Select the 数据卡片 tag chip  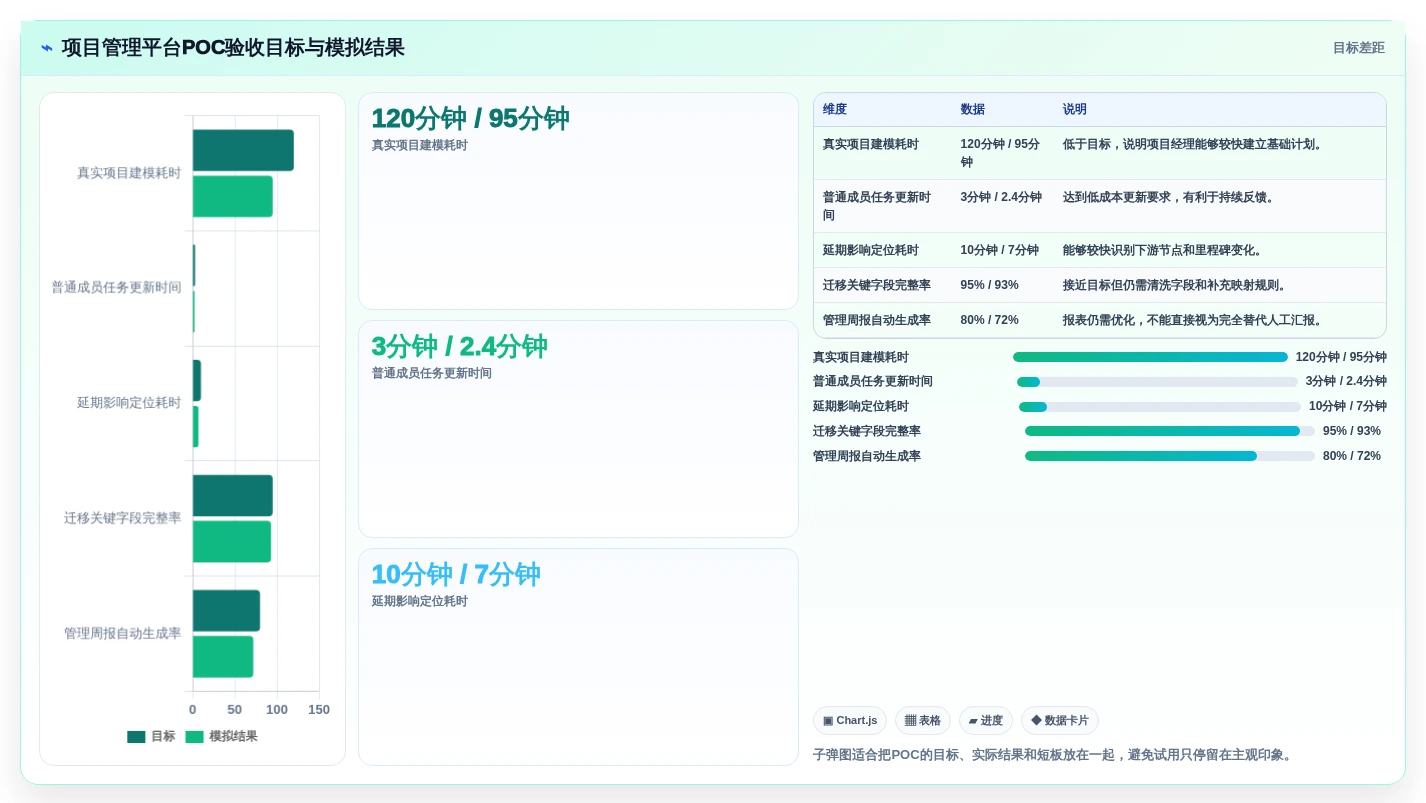click(x=1060, y=721)
